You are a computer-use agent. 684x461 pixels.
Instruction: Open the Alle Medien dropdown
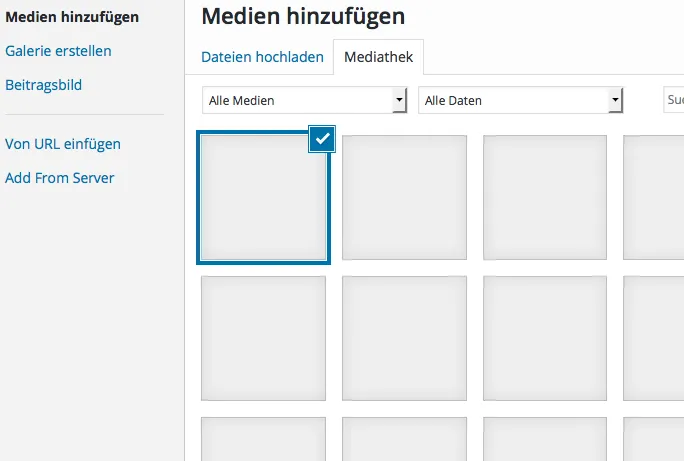pos(304,100)
